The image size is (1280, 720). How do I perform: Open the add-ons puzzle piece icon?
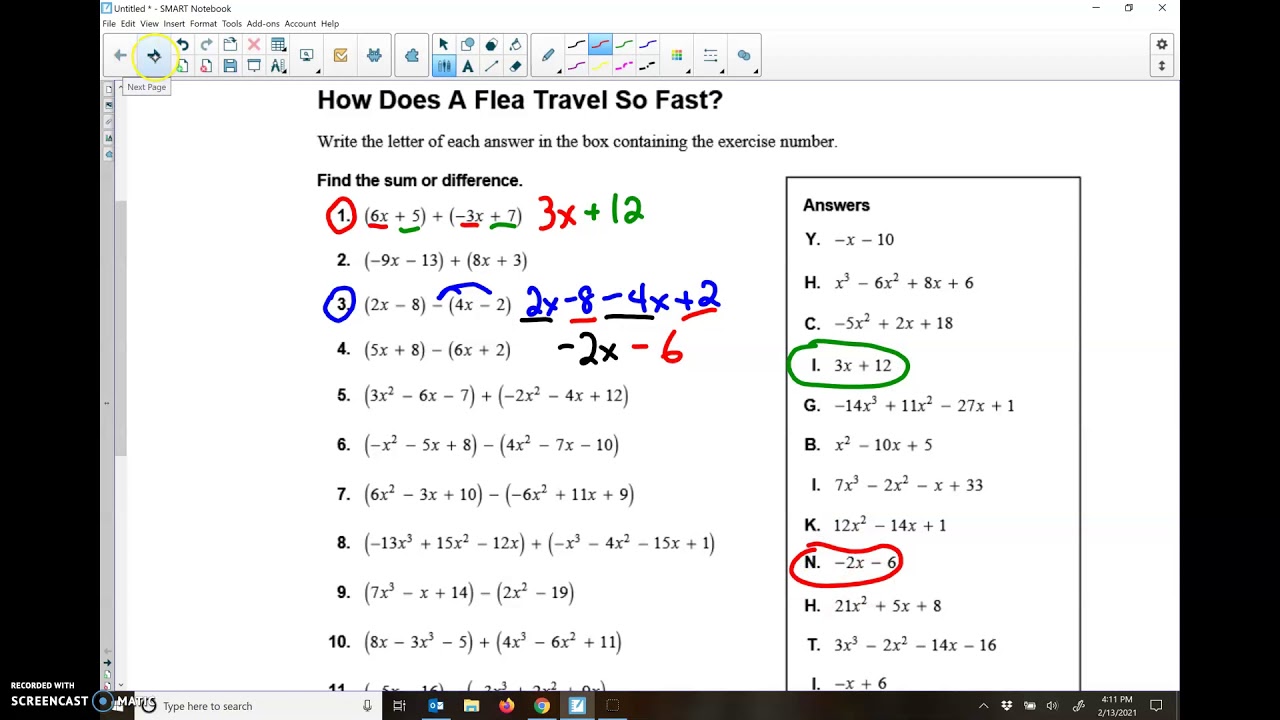(412, 56)
